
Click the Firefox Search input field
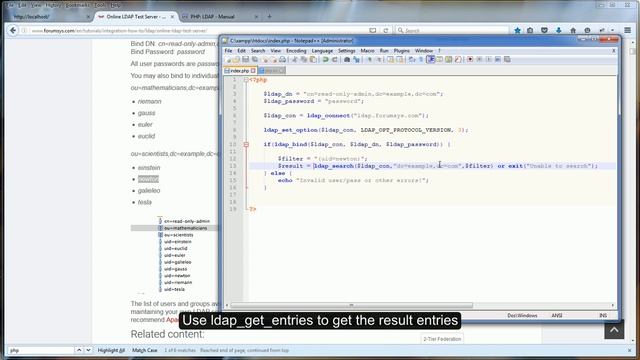[452, 31]
